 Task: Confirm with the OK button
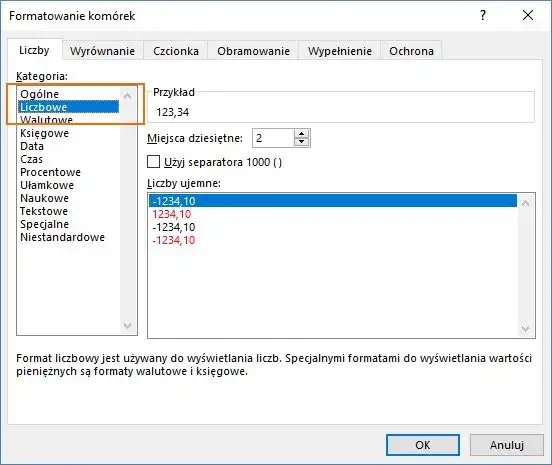[x=423, y=445]
